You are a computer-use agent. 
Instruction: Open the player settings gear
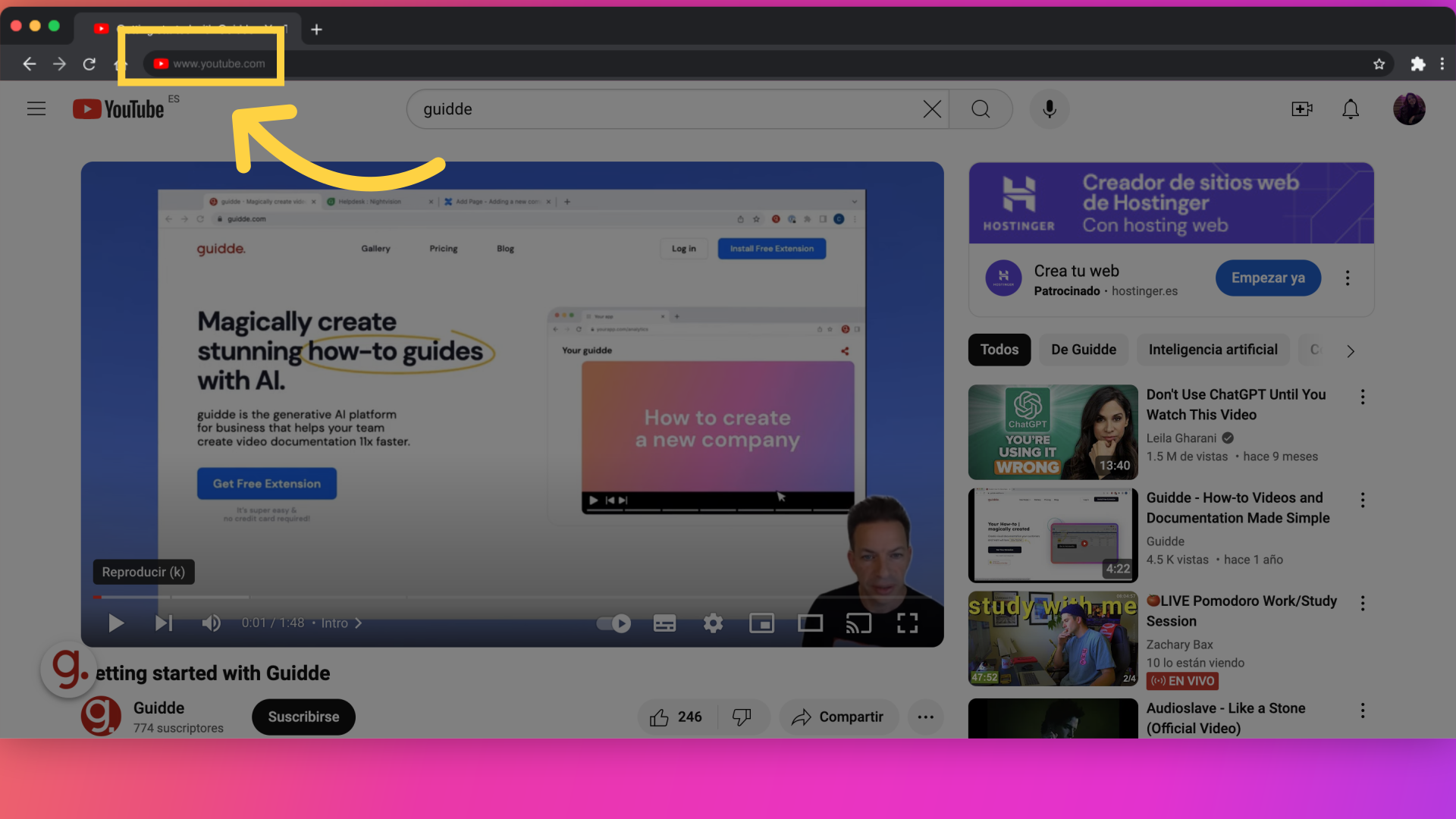point(713,623)
